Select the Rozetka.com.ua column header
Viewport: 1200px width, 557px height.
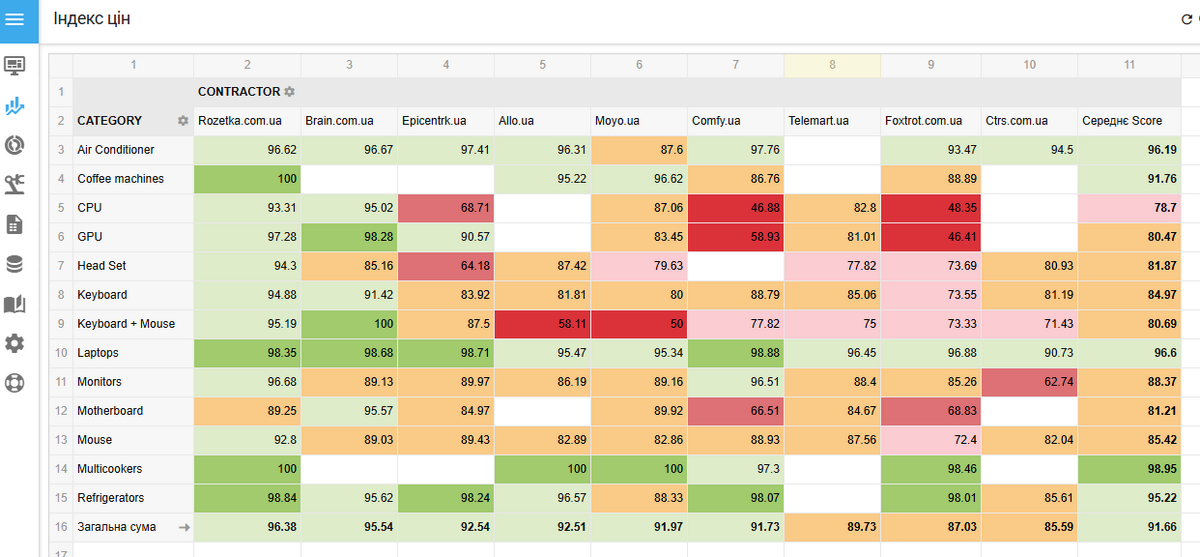[x=240, y=121]
